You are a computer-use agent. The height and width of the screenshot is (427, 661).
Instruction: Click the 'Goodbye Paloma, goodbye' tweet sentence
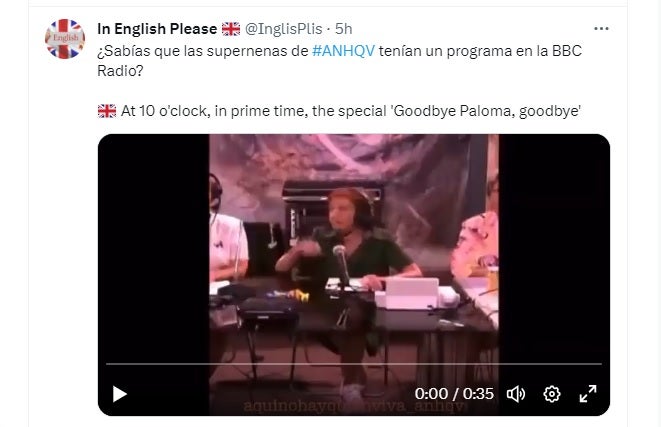(351, 111)
